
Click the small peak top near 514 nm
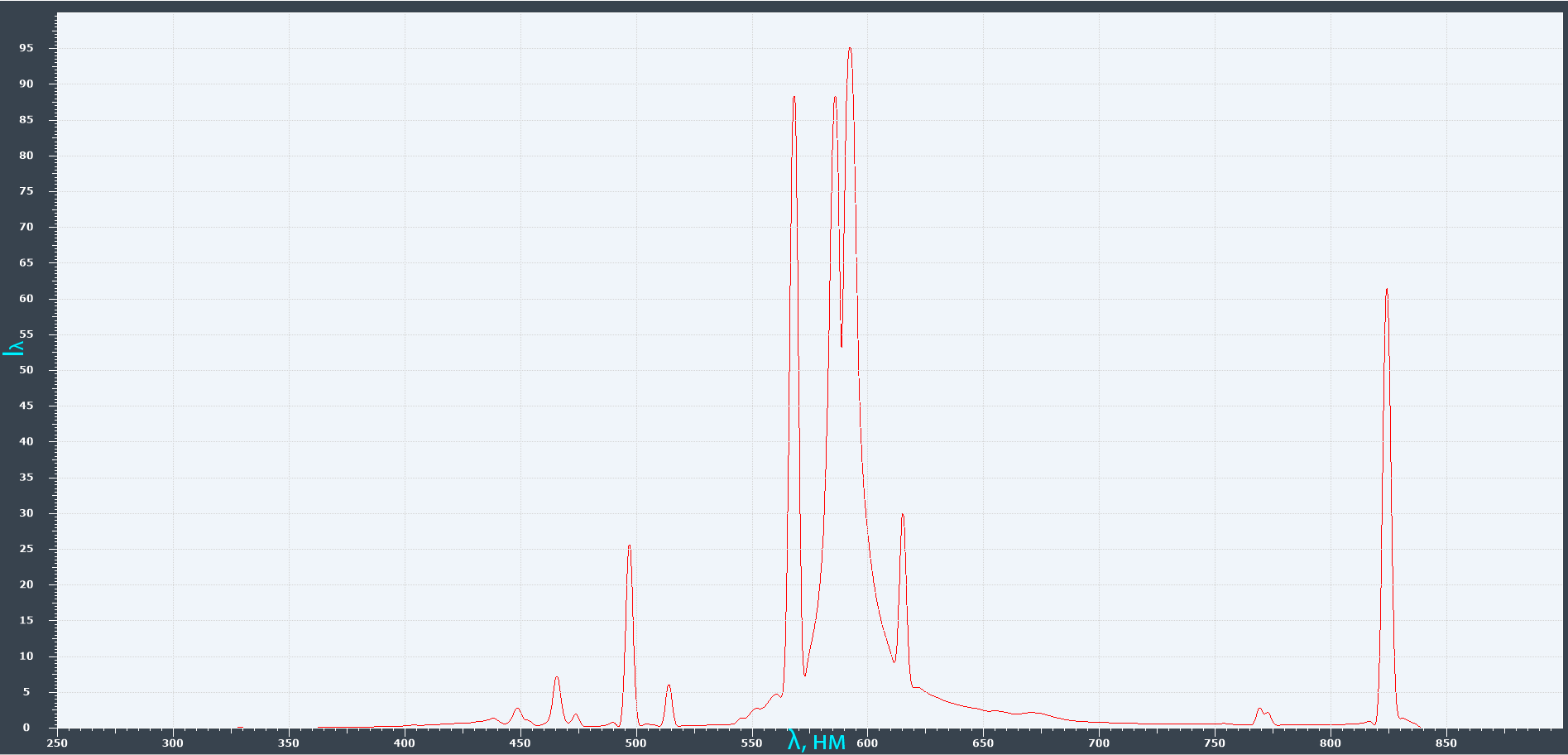(669, 685)
